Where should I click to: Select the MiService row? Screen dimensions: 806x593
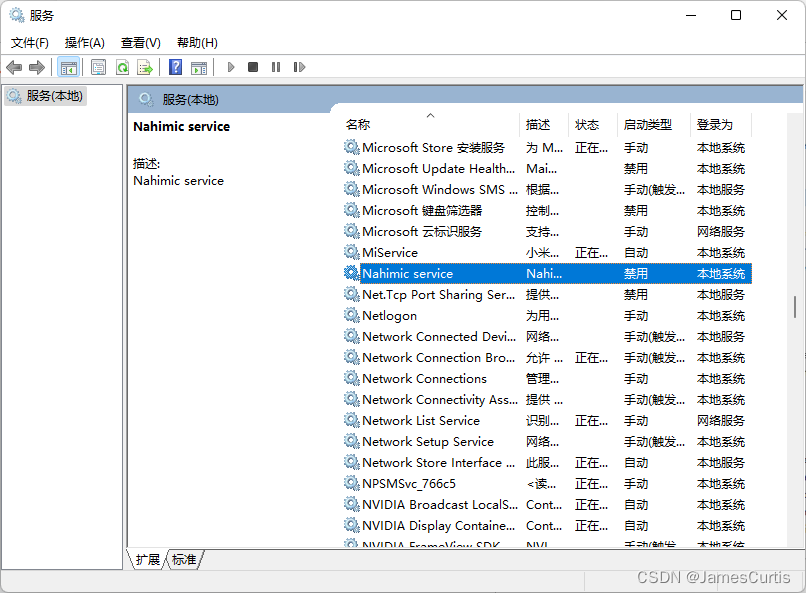(547, 253)
